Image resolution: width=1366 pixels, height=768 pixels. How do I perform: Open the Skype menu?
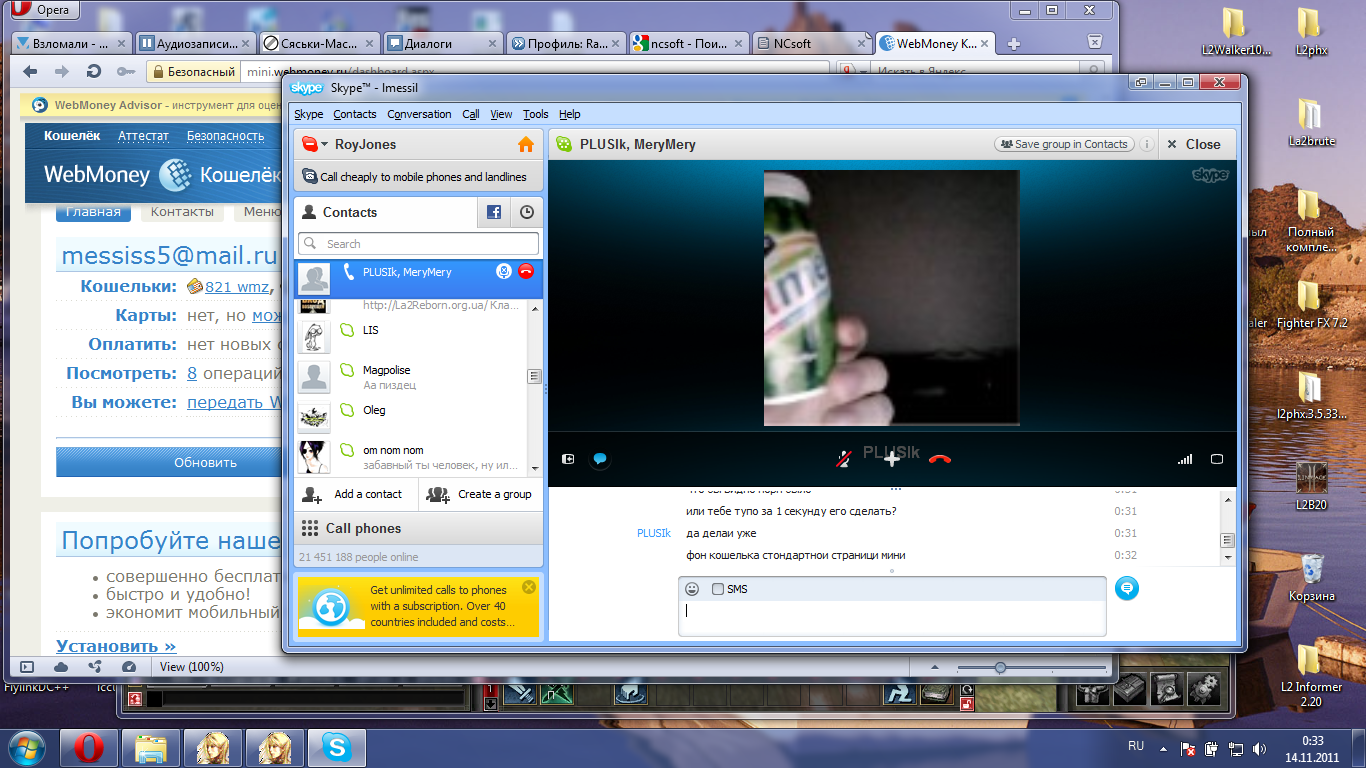308,114
